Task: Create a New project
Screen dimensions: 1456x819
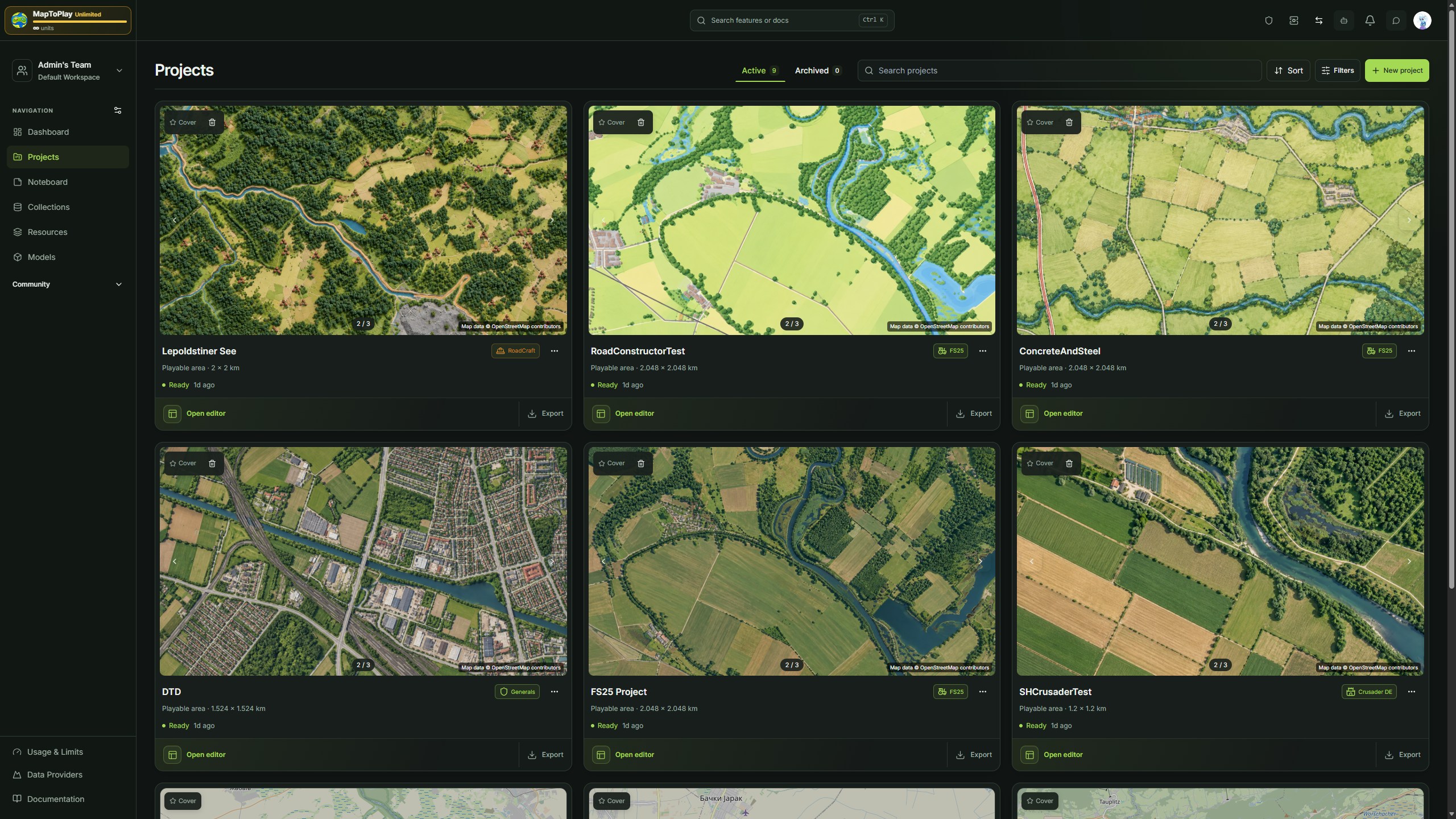Action: [1397, 71]
